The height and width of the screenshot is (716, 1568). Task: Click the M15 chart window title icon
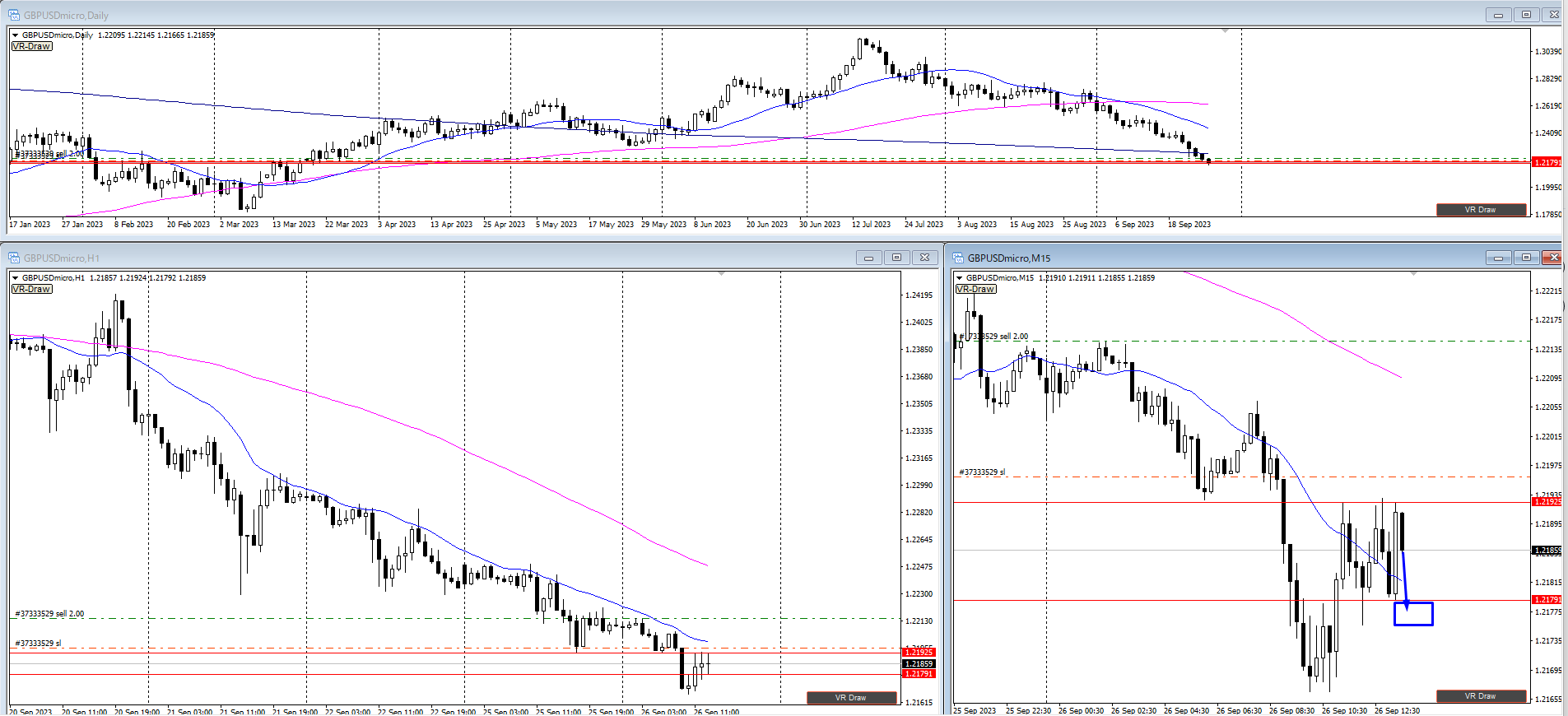958,258
